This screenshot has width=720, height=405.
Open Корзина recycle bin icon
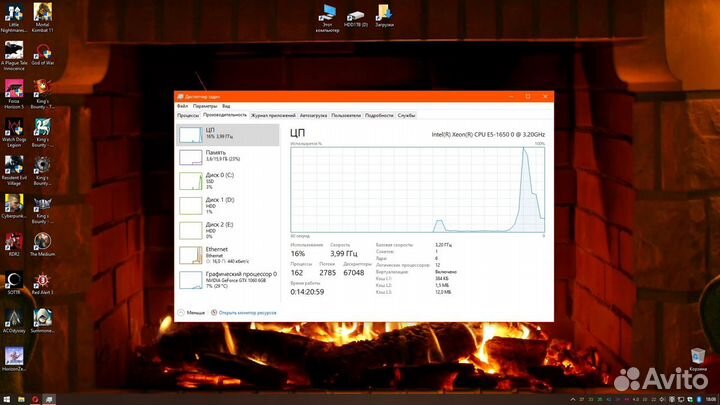[x=698, y=359]
